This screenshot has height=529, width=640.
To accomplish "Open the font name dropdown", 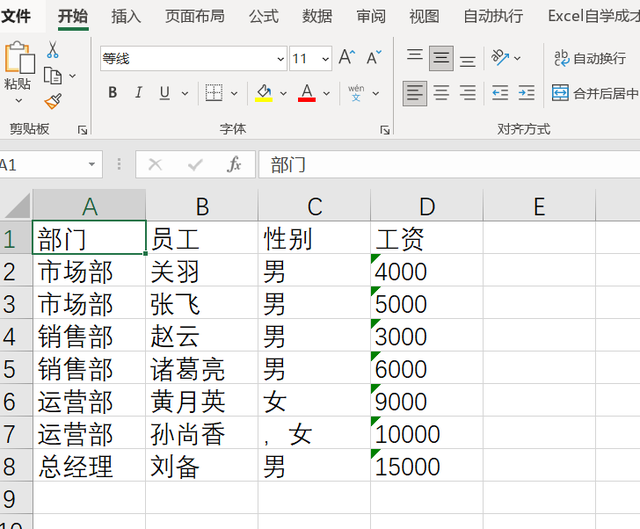I will pyautogui.click(x=280, y=59).
